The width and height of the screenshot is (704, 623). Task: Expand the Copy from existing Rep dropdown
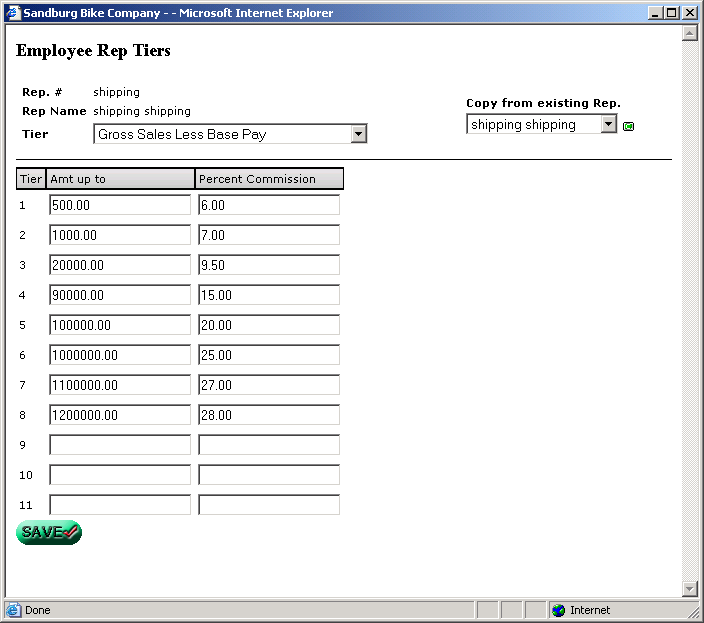point(609,124)
